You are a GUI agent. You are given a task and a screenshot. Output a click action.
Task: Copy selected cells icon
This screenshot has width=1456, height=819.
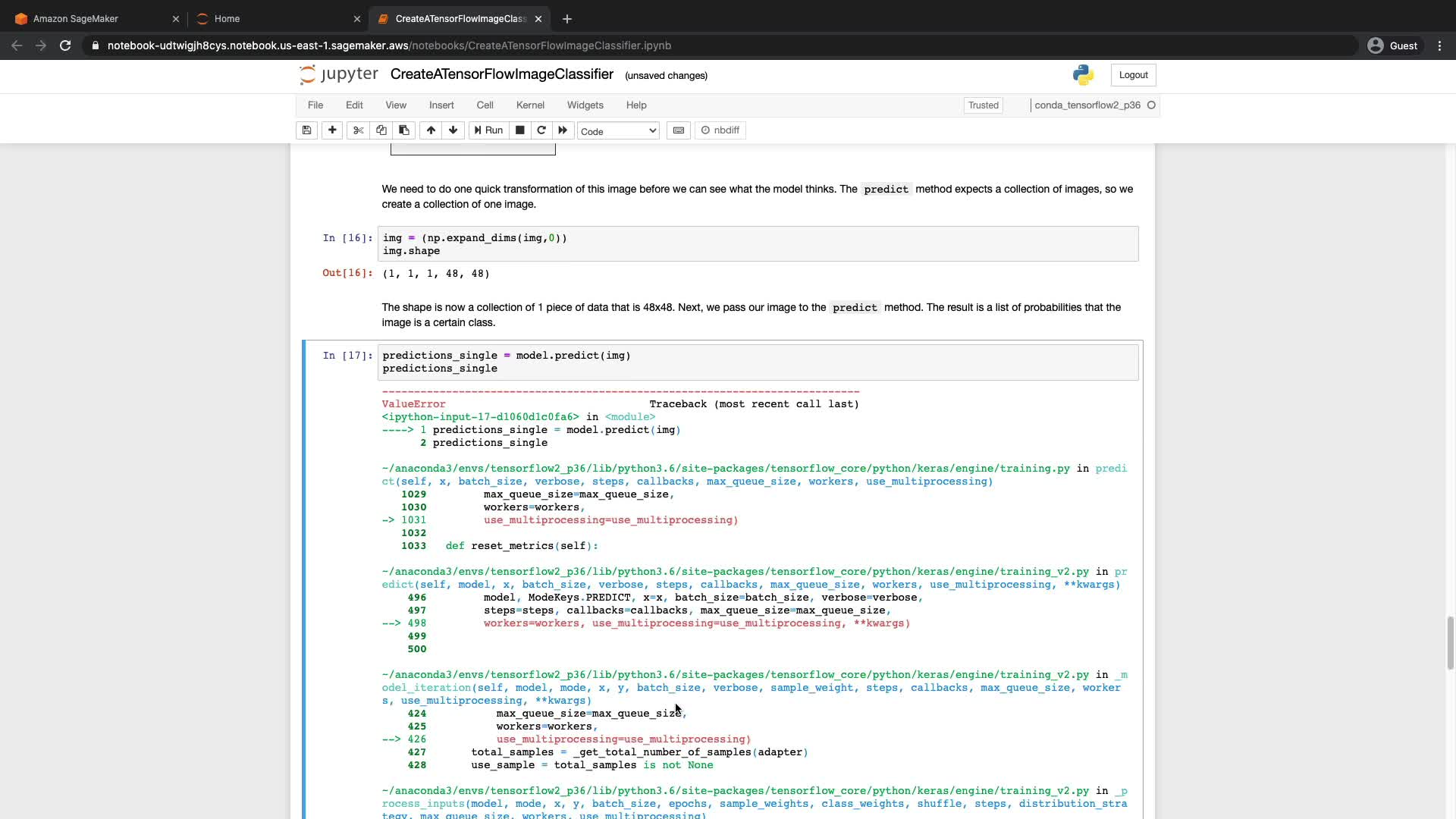(381, 130)
